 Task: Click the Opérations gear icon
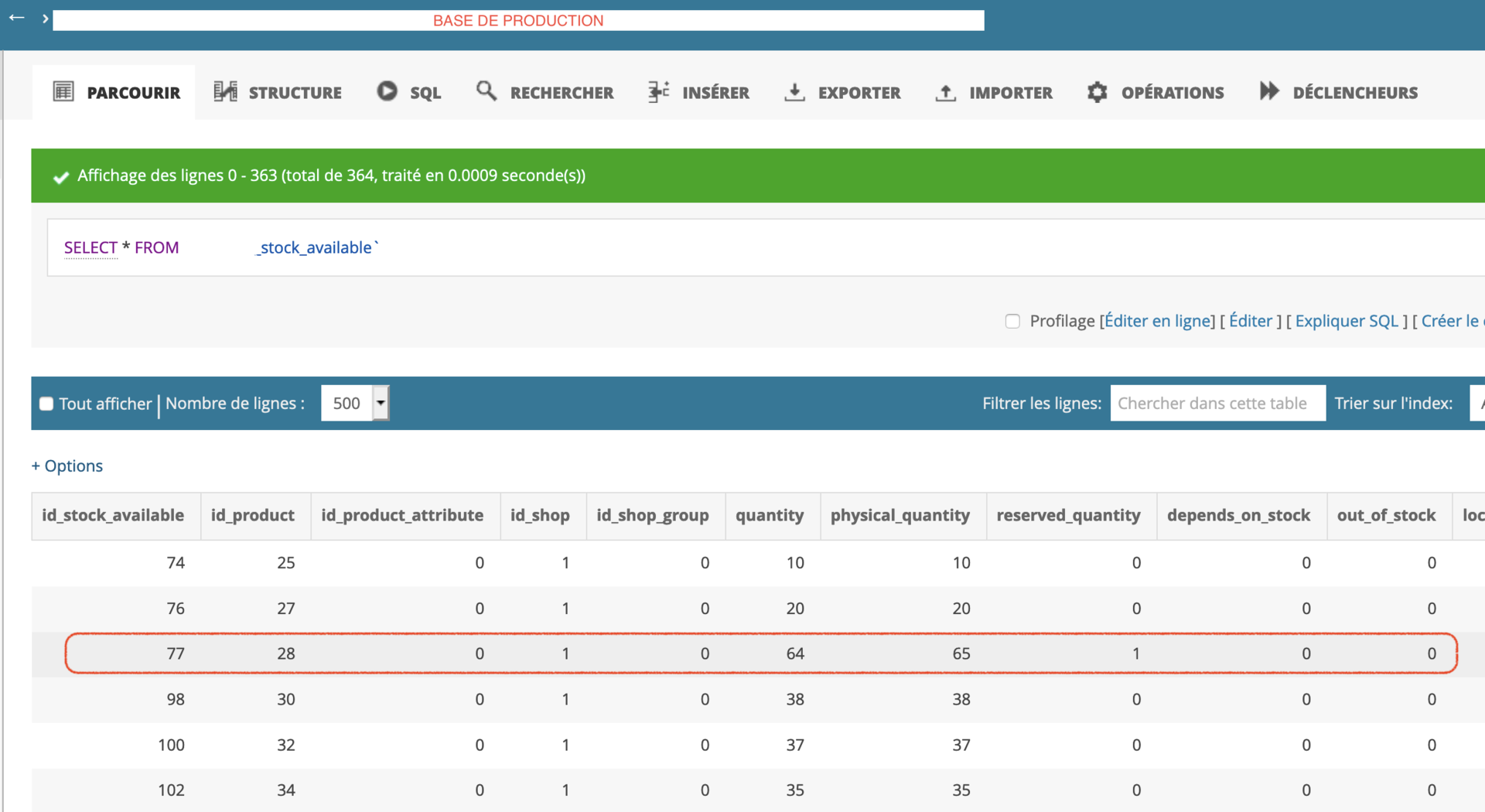click(1097, 92)
